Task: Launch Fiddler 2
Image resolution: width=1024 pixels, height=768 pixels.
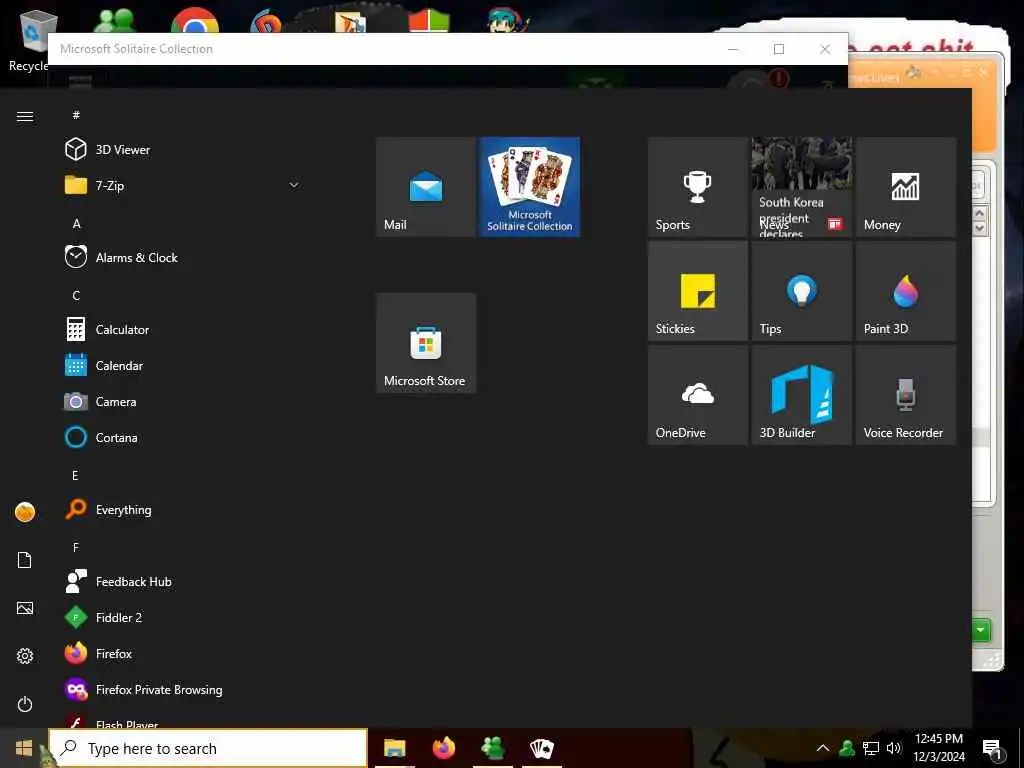Action: click(x=183, y=617)
